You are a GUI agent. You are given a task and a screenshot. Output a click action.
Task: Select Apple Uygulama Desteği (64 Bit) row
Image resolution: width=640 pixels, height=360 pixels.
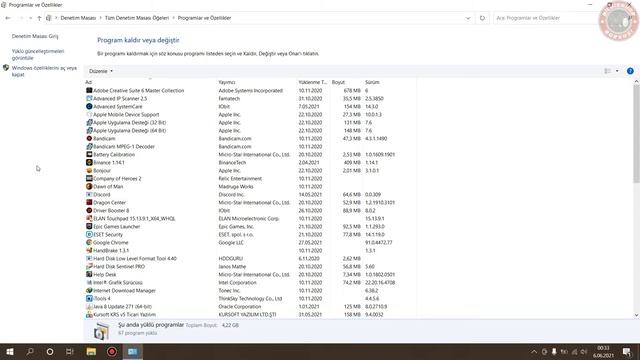click(250, 130)
